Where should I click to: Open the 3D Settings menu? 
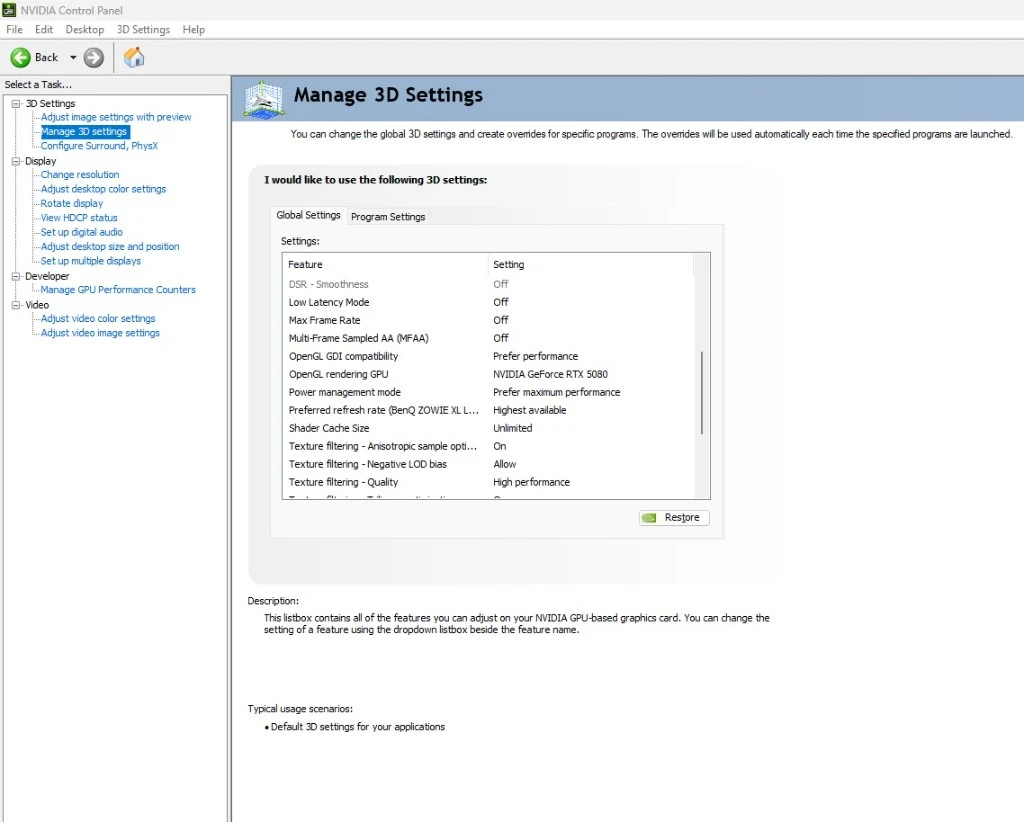pyautogui.click(x=143, y=29)
